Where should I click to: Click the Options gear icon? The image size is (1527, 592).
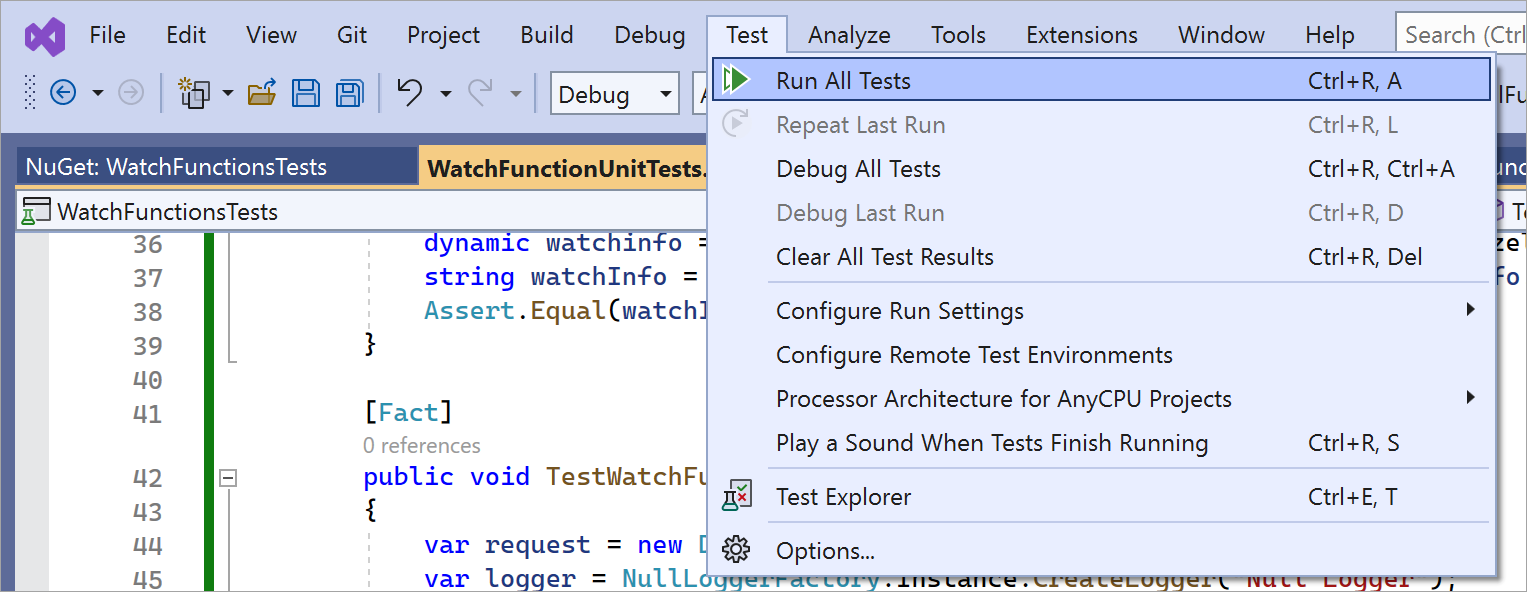(x=737, y=550)
